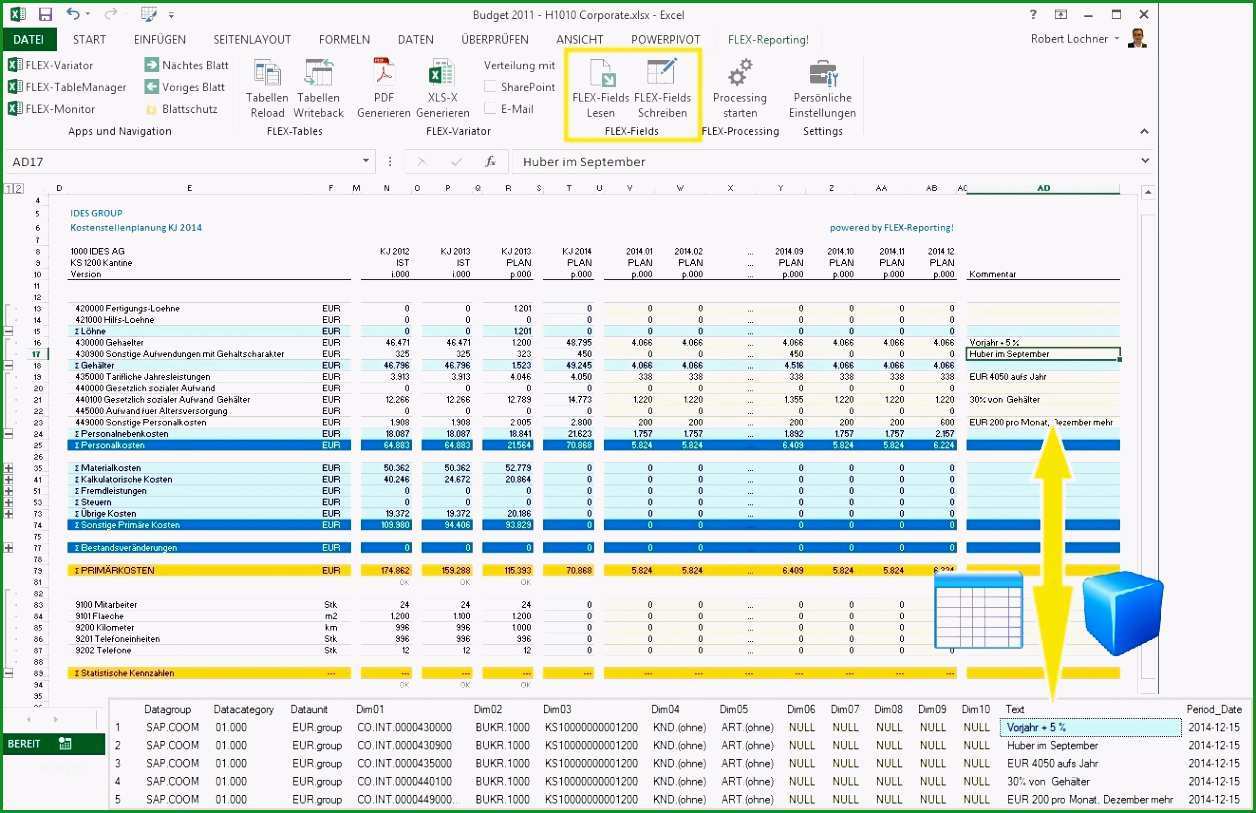Select the '9100 Mitarbeiter' row label
Image resolution: width=1256 pixels, height=813 pixels.
[x=106, y=605]
